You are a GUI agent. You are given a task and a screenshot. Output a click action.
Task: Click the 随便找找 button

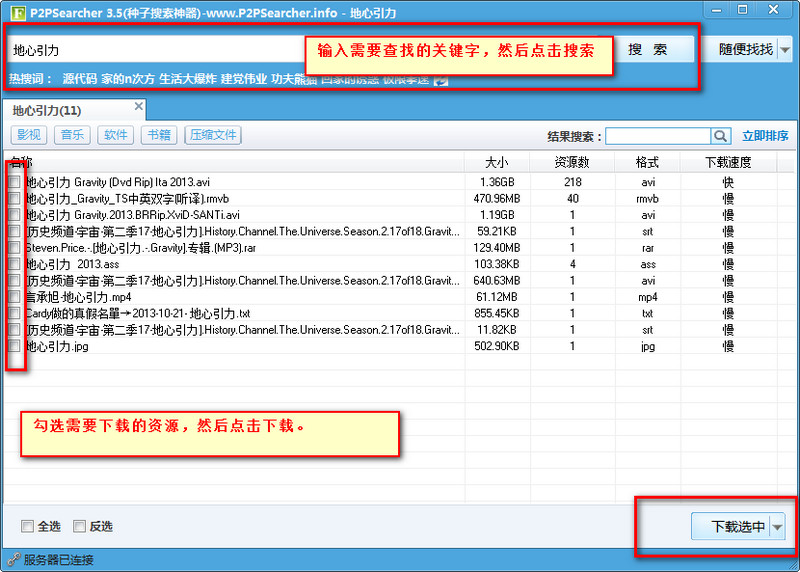point(745,49)
